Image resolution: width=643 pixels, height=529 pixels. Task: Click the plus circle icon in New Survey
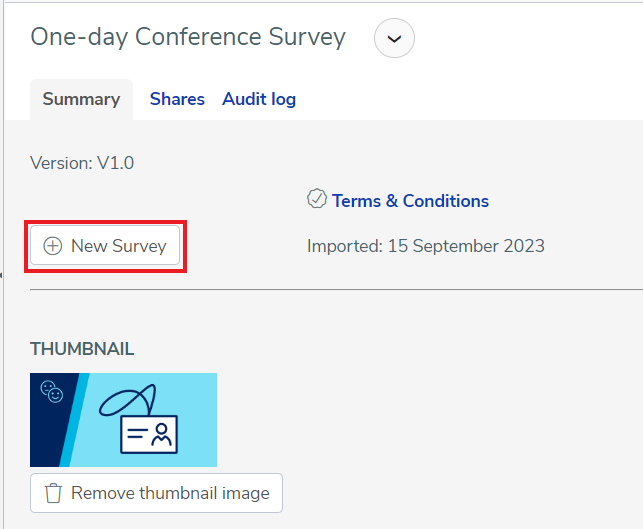(x=53, y=246)
